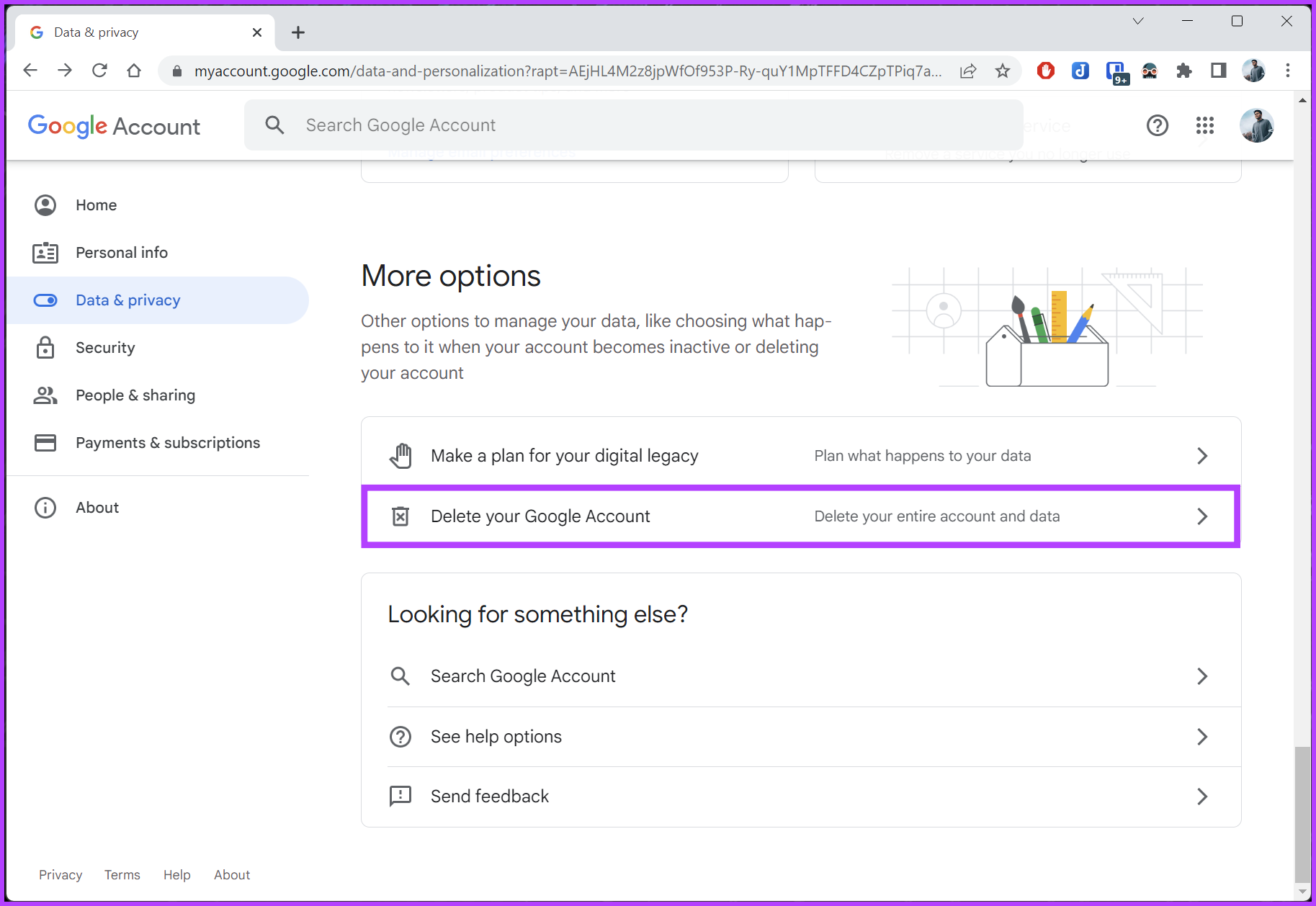
Task: Click the 'More options' heading
Action: 451,276
